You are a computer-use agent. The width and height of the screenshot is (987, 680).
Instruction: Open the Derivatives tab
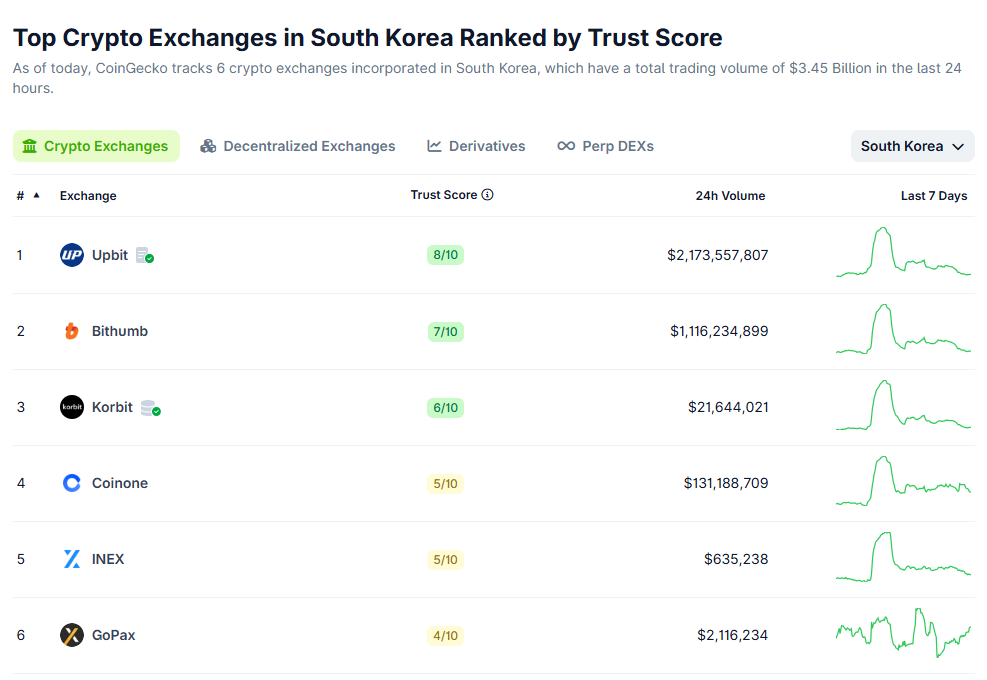point(476,146)
